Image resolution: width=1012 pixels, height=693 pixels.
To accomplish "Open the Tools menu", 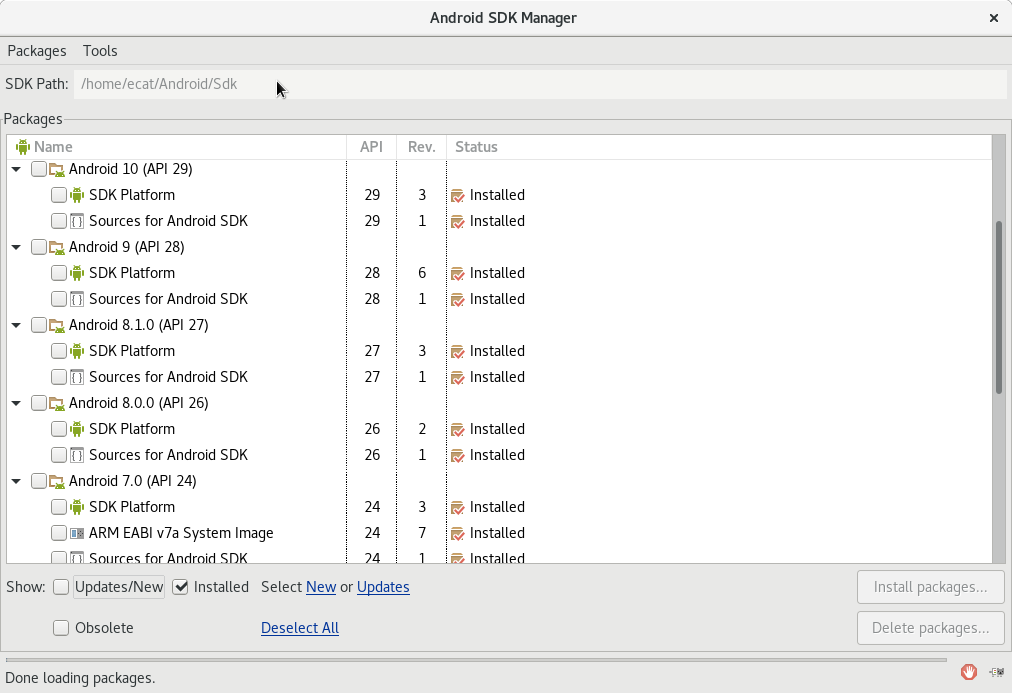I will click(x=100, y=51).
